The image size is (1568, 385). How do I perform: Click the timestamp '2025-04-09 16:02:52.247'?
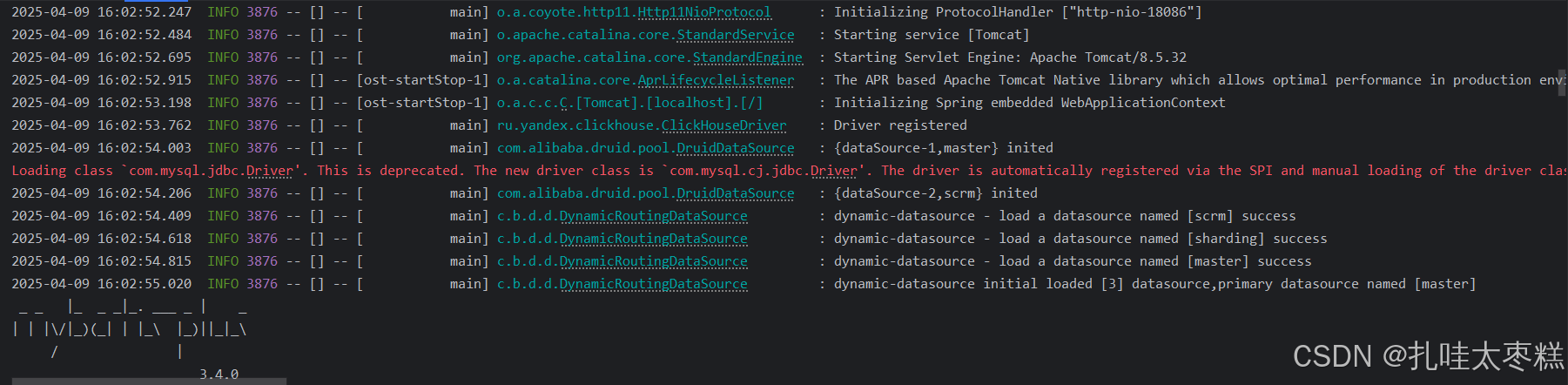pyautogui.click(x=101, y=12)
